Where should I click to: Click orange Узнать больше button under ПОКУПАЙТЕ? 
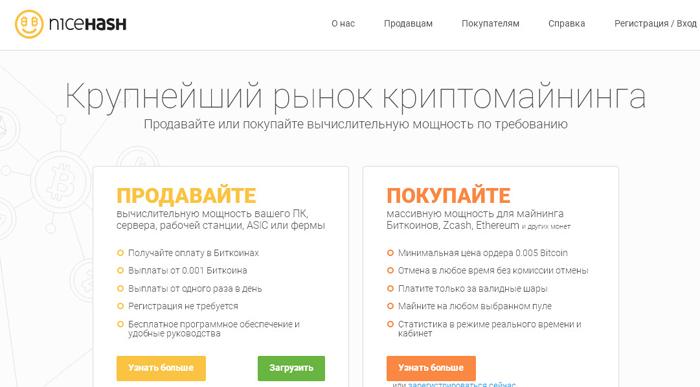431,368
